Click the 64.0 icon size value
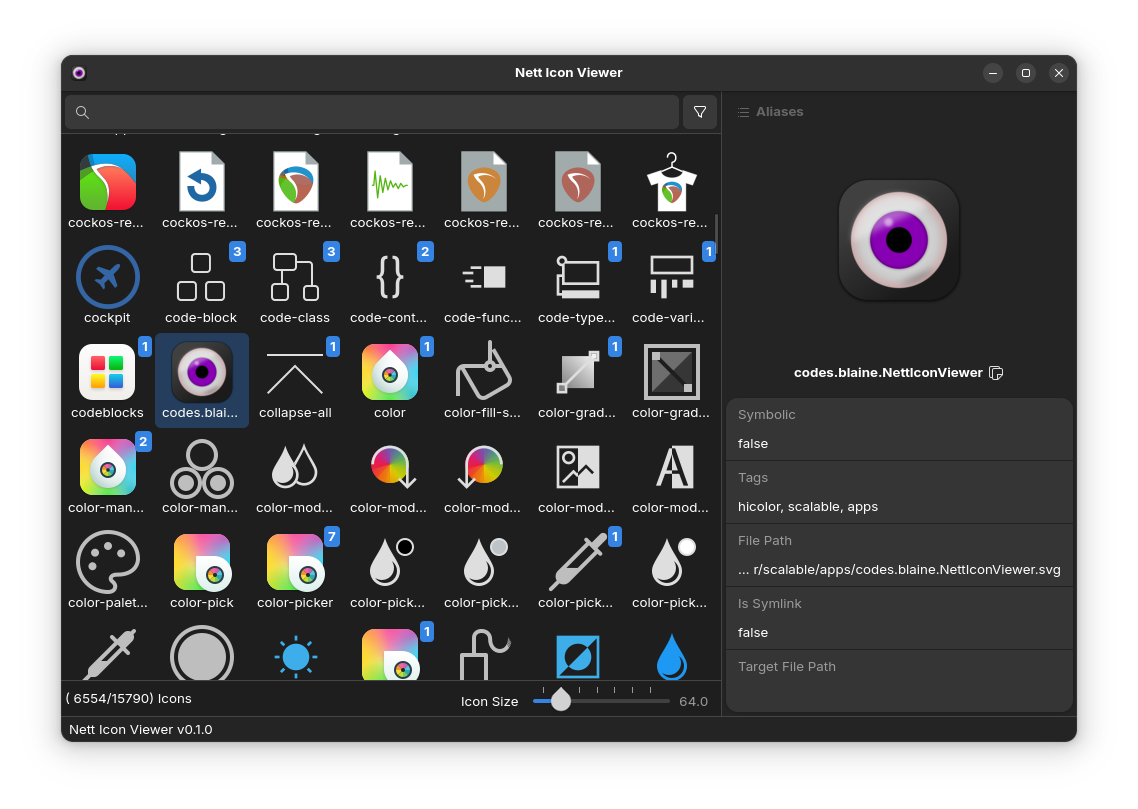The image size is (1138, 809). 693,702
